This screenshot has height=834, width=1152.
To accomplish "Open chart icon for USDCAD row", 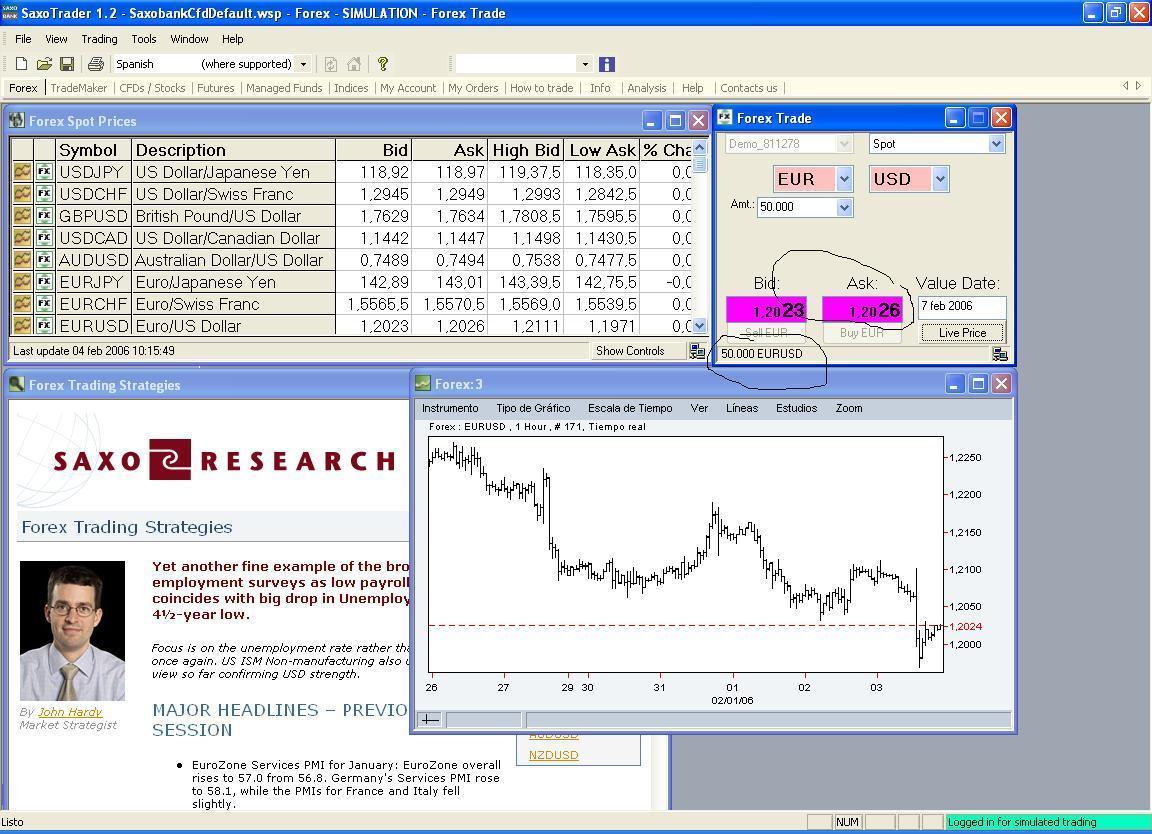I will coord(22,238).
